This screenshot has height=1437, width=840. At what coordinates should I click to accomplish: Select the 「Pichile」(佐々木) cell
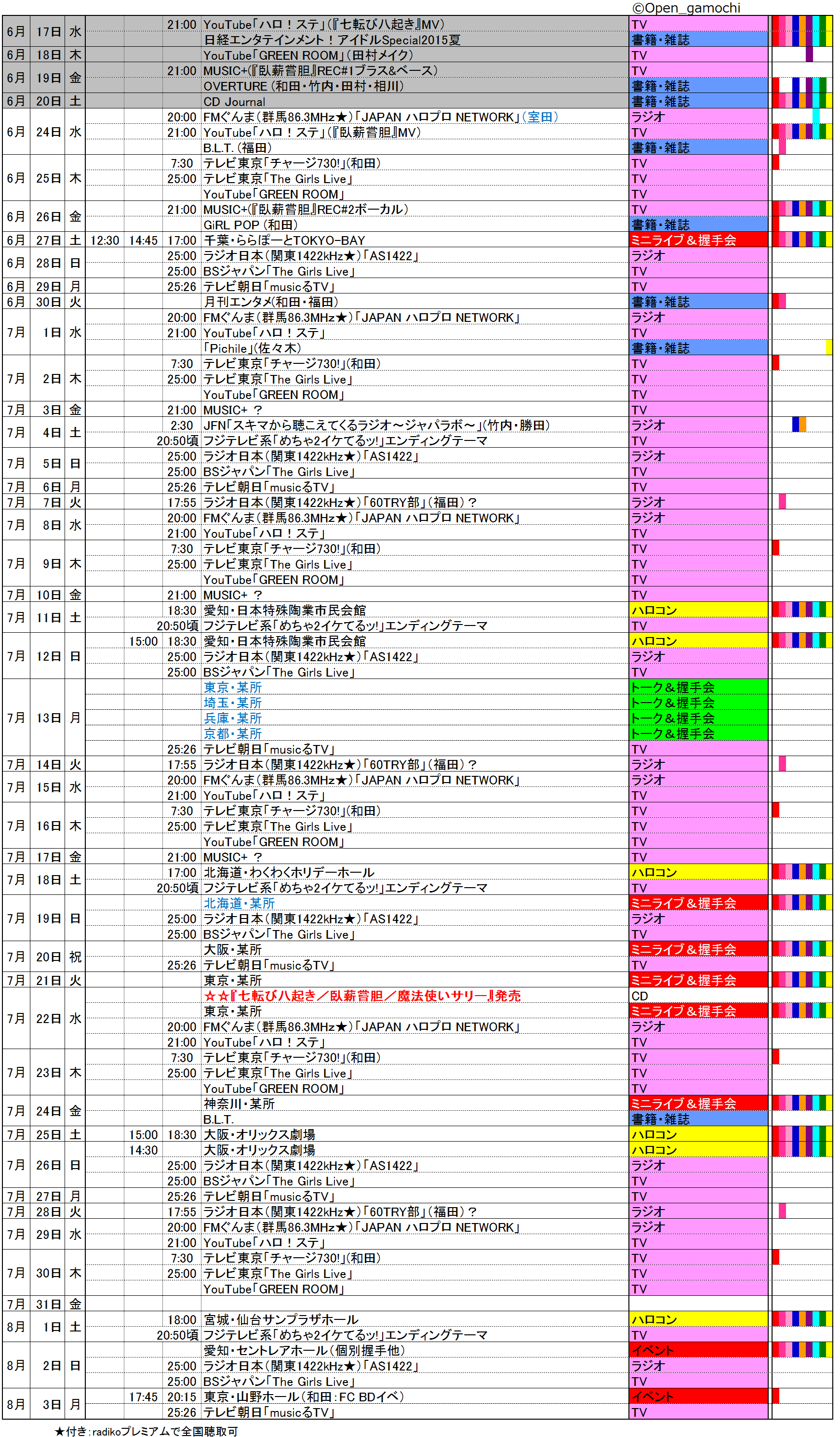tap(415, 348)
